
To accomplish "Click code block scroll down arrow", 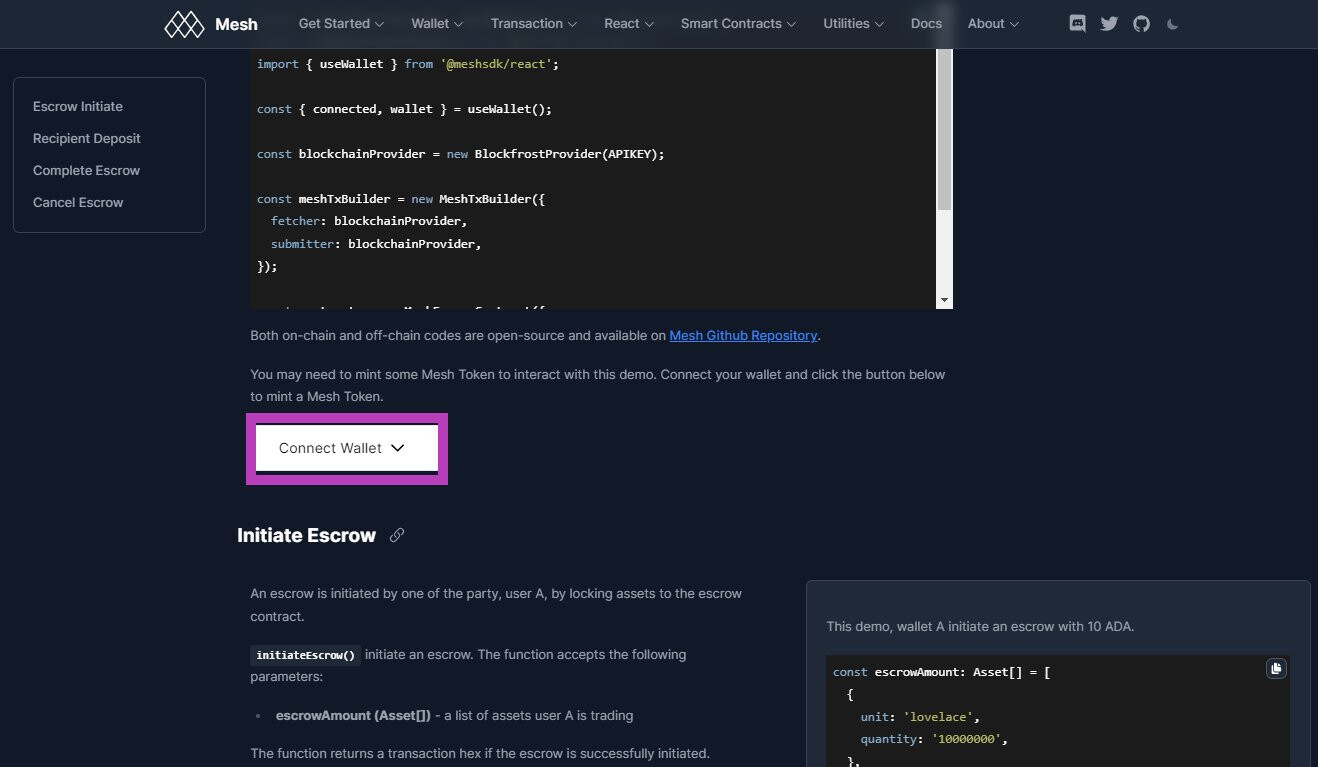I will point(944,300).
